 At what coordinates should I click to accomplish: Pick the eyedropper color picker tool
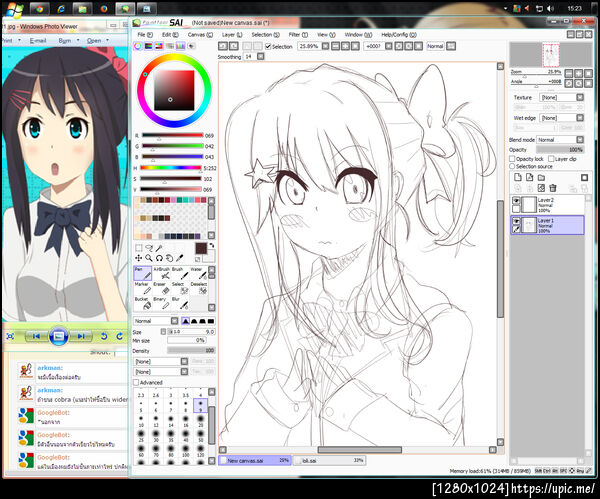click(179, 258)
